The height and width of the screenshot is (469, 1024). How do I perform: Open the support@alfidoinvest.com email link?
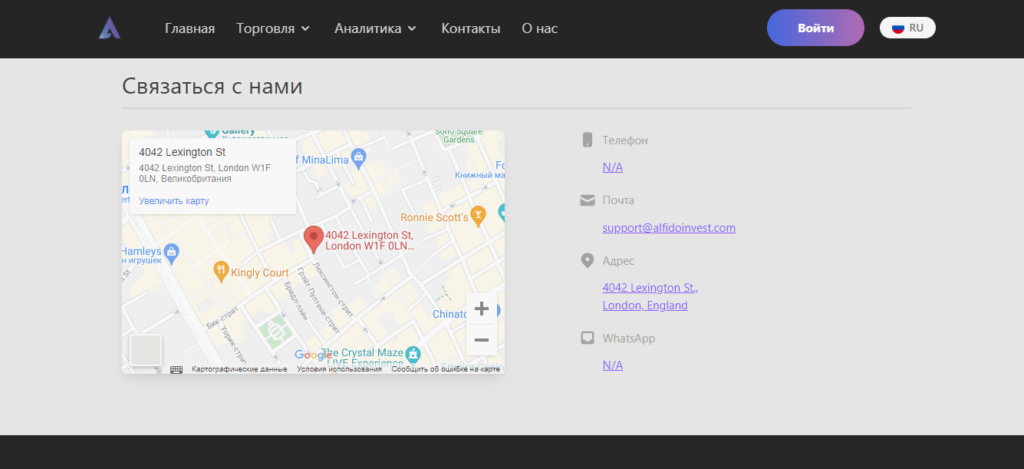tap(669, 228)
